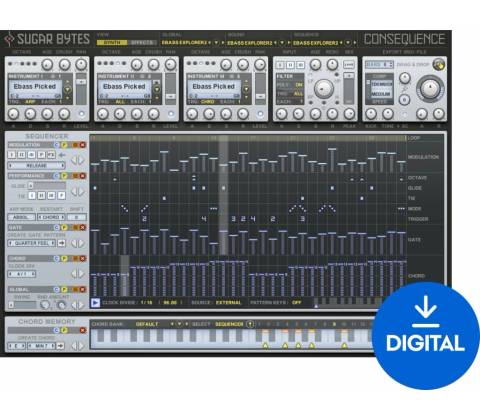480x420 pixels.
Task: Select filter input II button
Action: pyautogui.click(x=290, y=65)
